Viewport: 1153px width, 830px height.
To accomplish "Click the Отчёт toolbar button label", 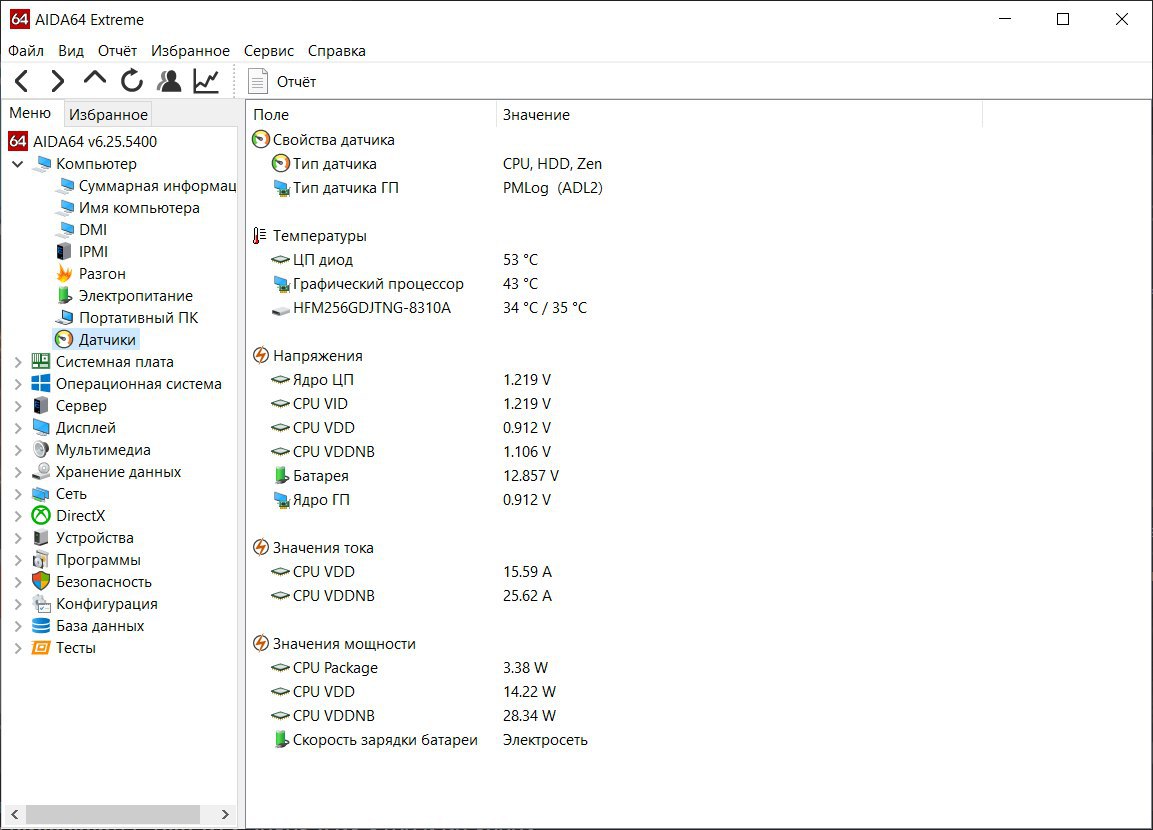I will (x=296, y=82).
